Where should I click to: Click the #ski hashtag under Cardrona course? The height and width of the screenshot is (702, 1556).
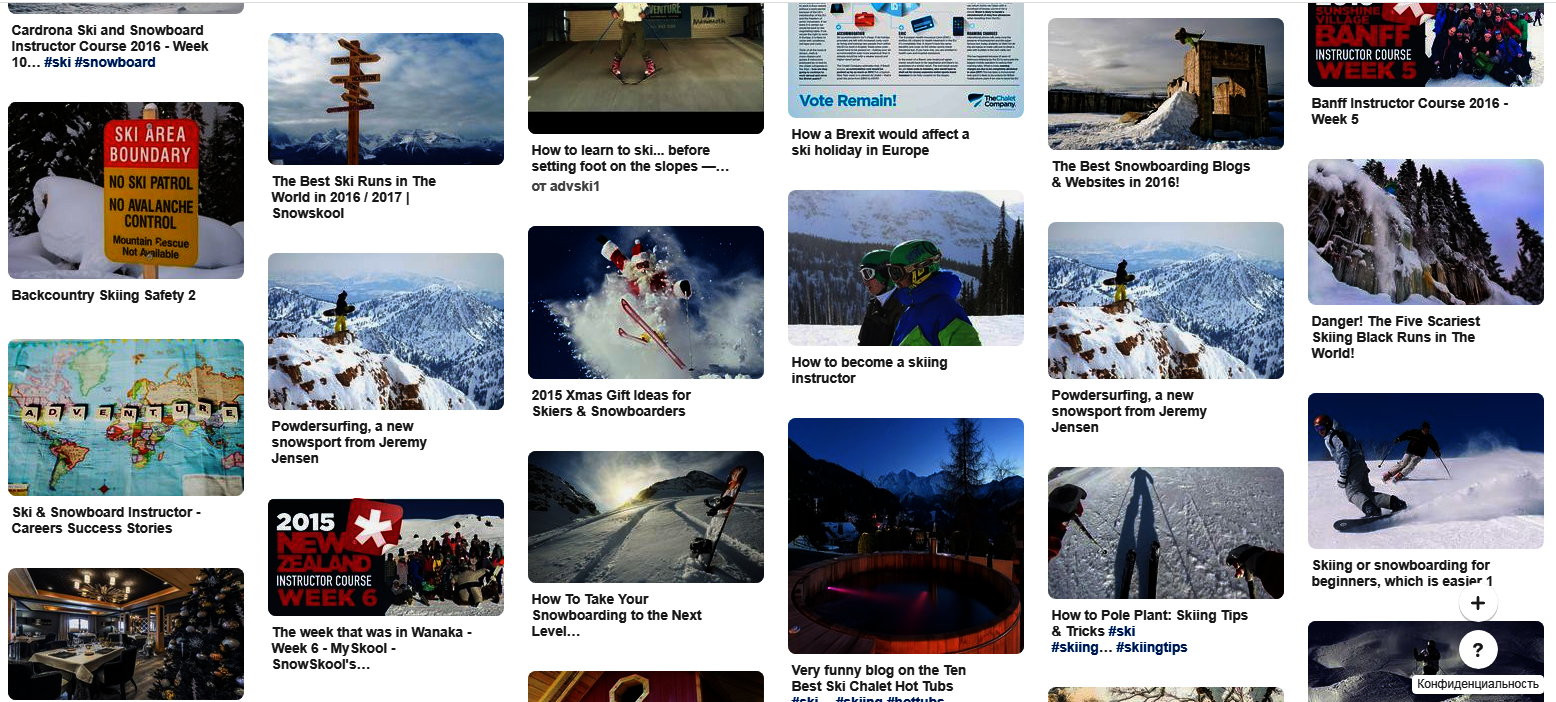[57, 62]
